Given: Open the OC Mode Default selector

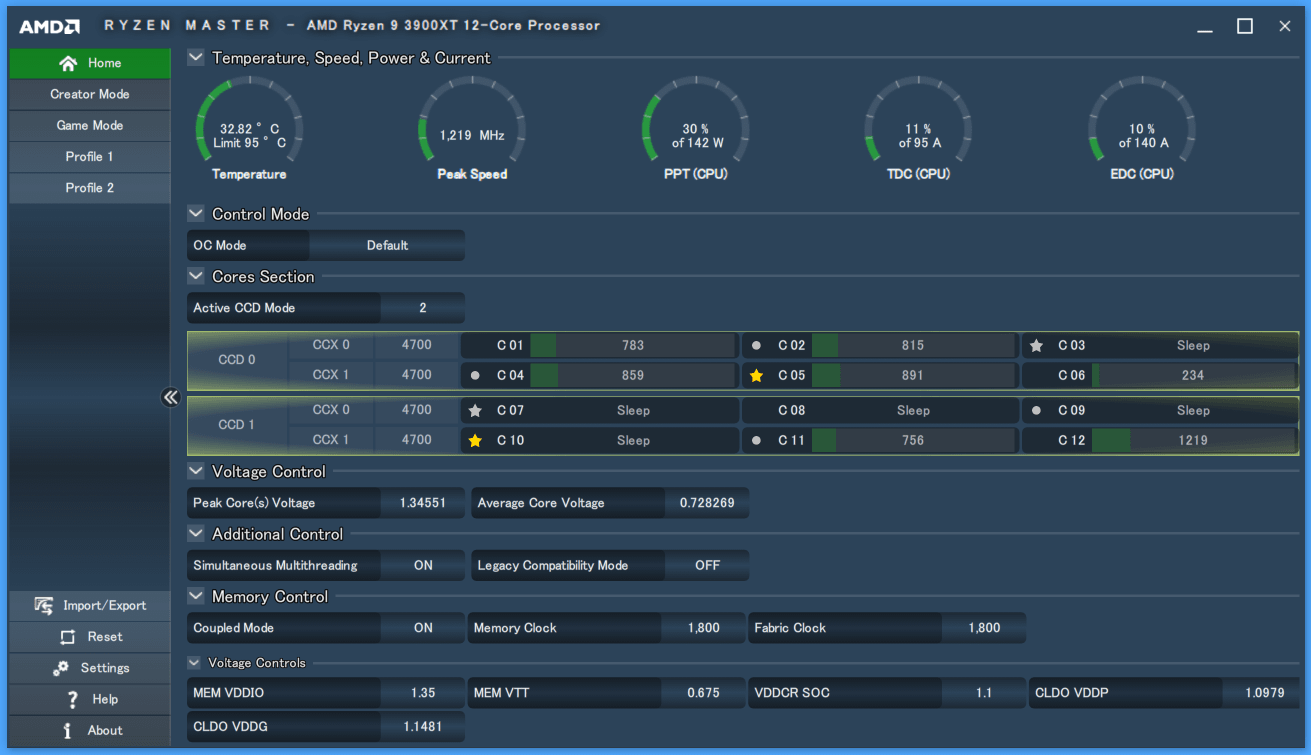Looking at the screenshot, I should click(387, 245).
